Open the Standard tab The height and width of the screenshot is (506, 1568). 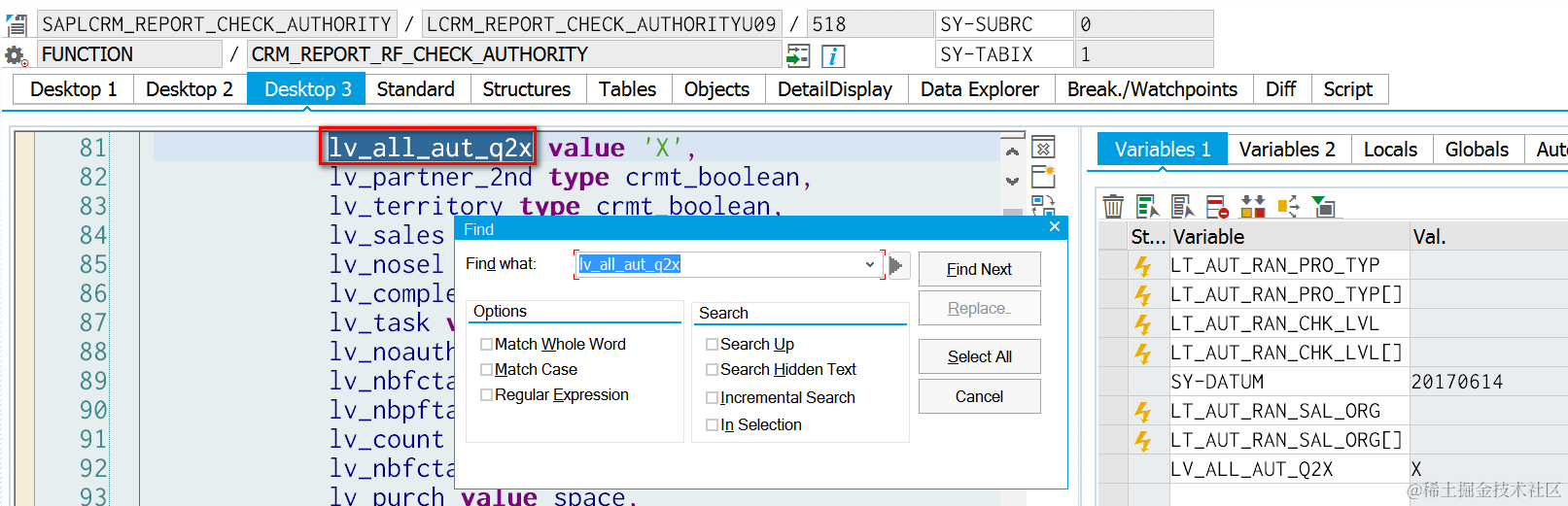(x=416, y=89)
